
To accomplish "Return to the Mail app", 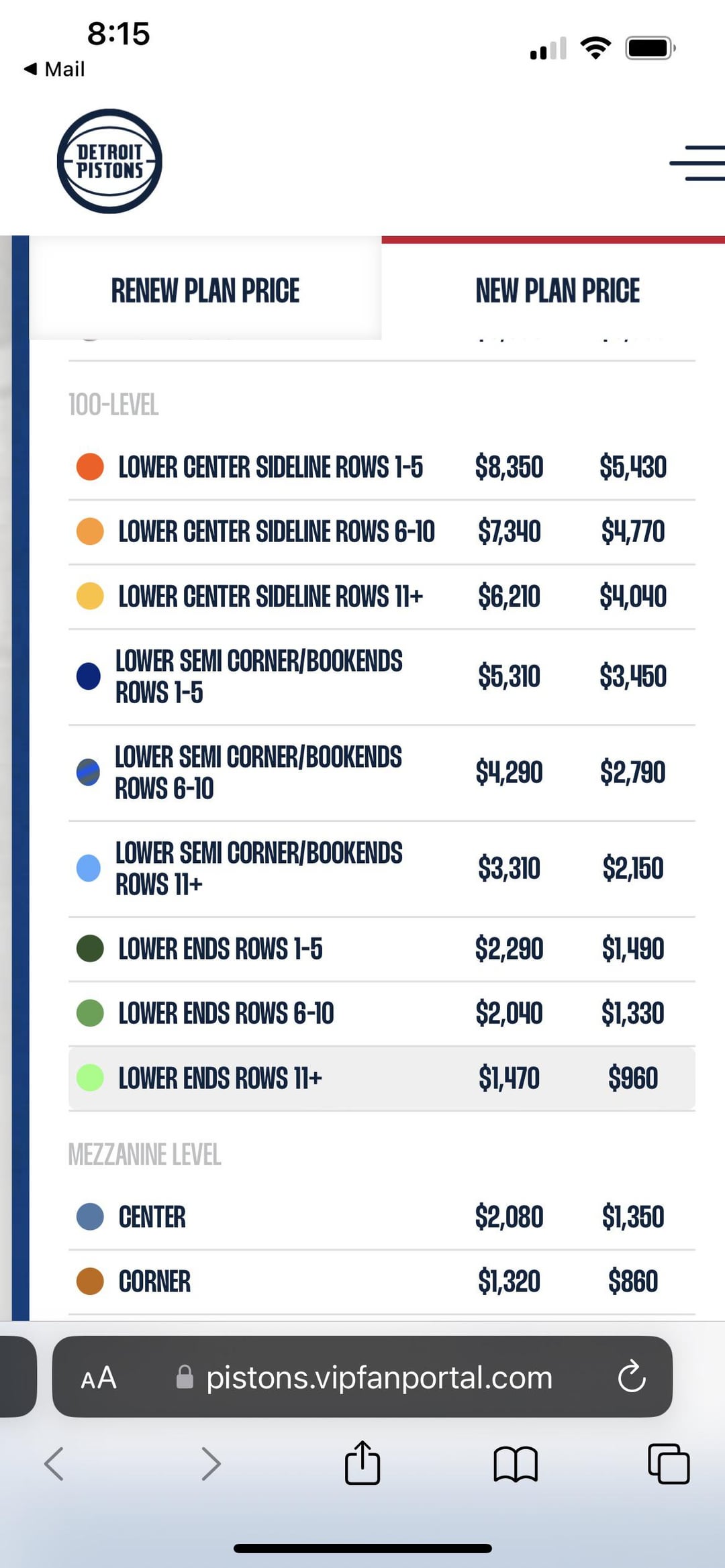I will pos(55,69).
